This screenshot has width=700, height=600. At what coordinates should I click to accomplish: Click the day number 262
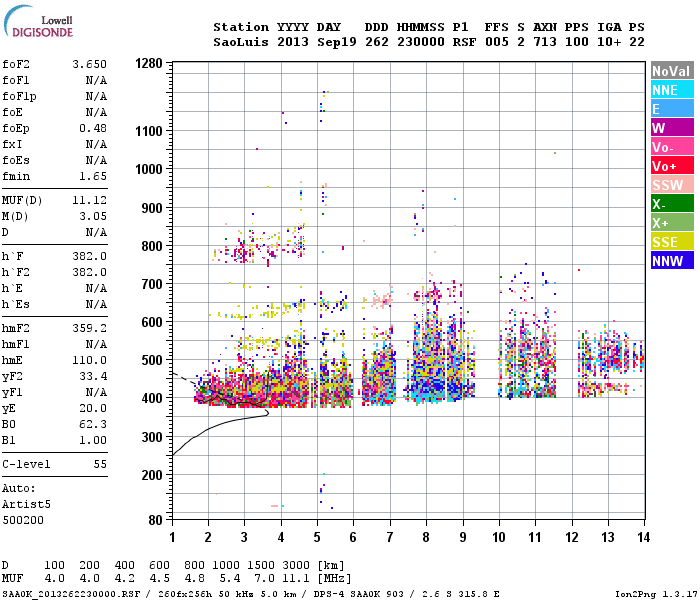click(x=376, y=42)
